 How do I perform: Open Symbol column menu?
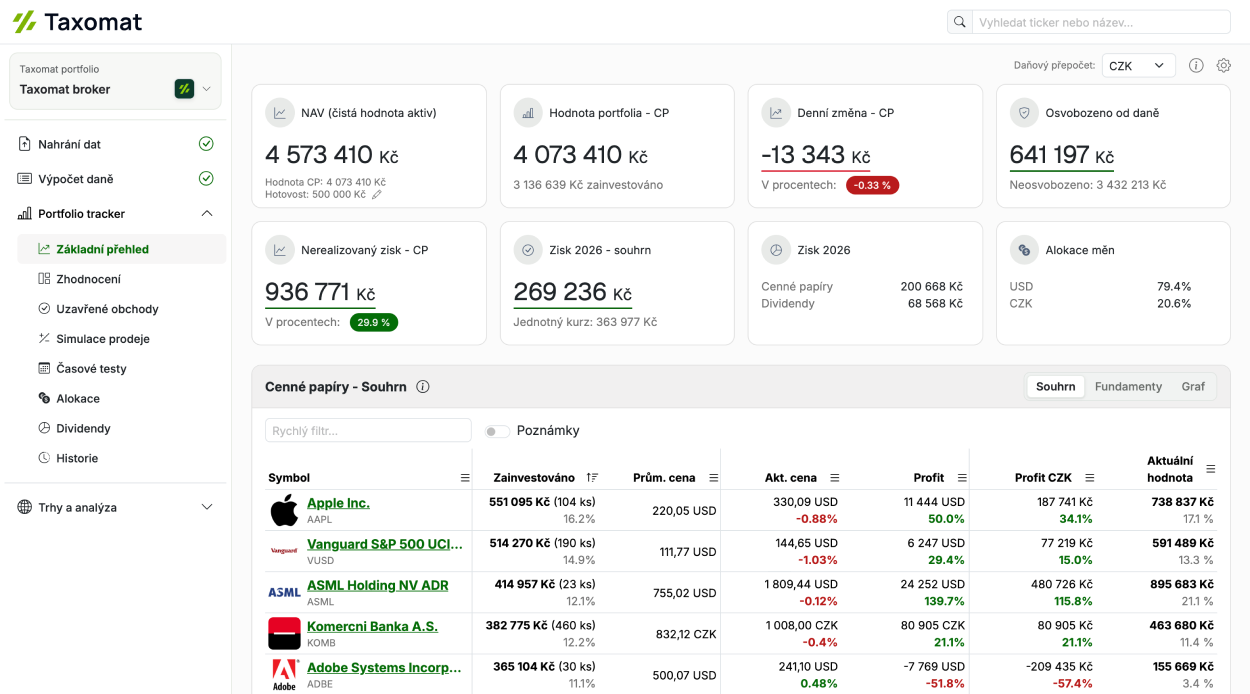pos(465,478)
